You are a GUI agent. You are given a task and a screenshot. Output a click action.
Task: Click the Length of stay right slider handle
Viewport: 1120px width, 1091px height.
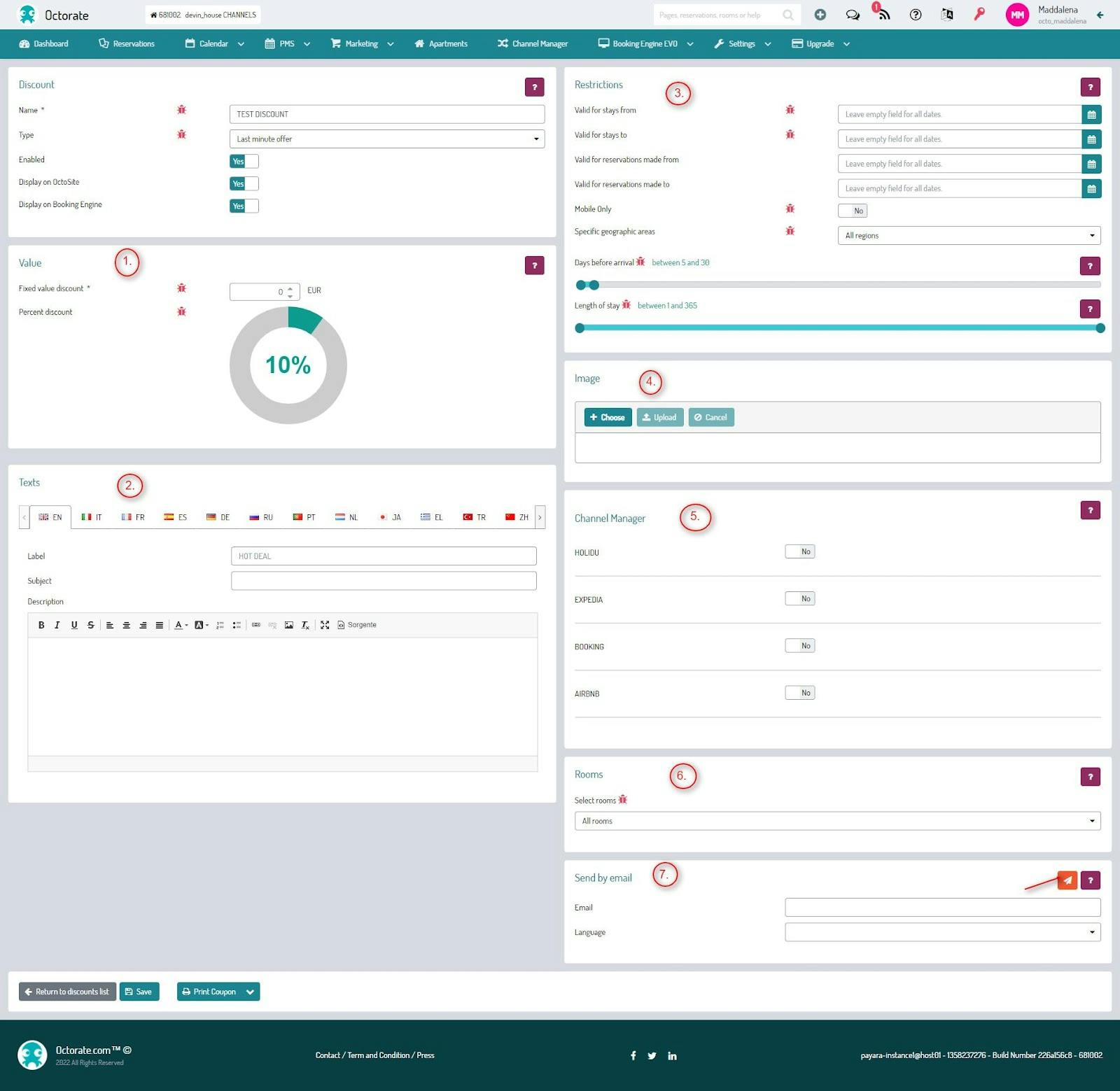click(x=1100, y=328)
